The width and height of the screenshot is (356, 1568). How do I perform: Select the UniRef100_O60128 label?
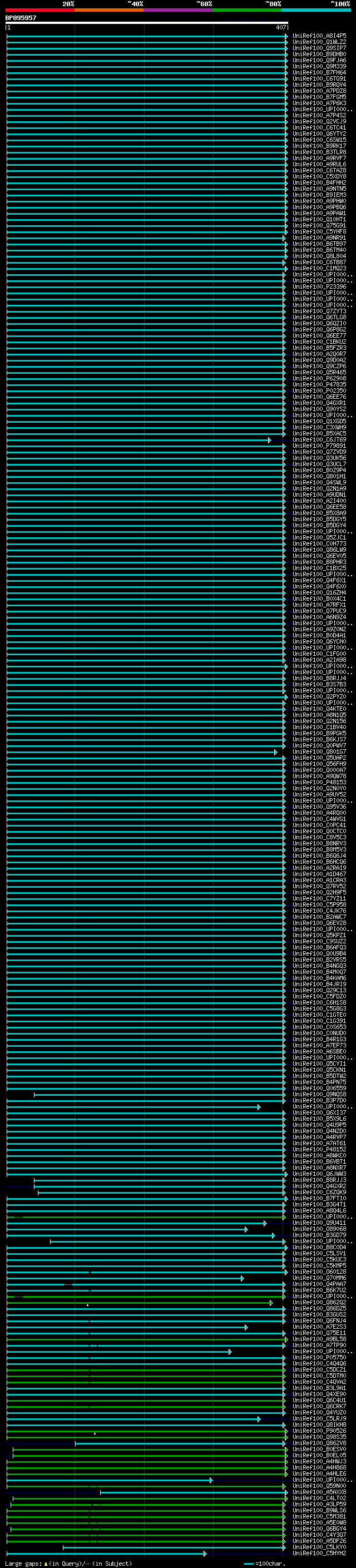[x=319, y=1272]
